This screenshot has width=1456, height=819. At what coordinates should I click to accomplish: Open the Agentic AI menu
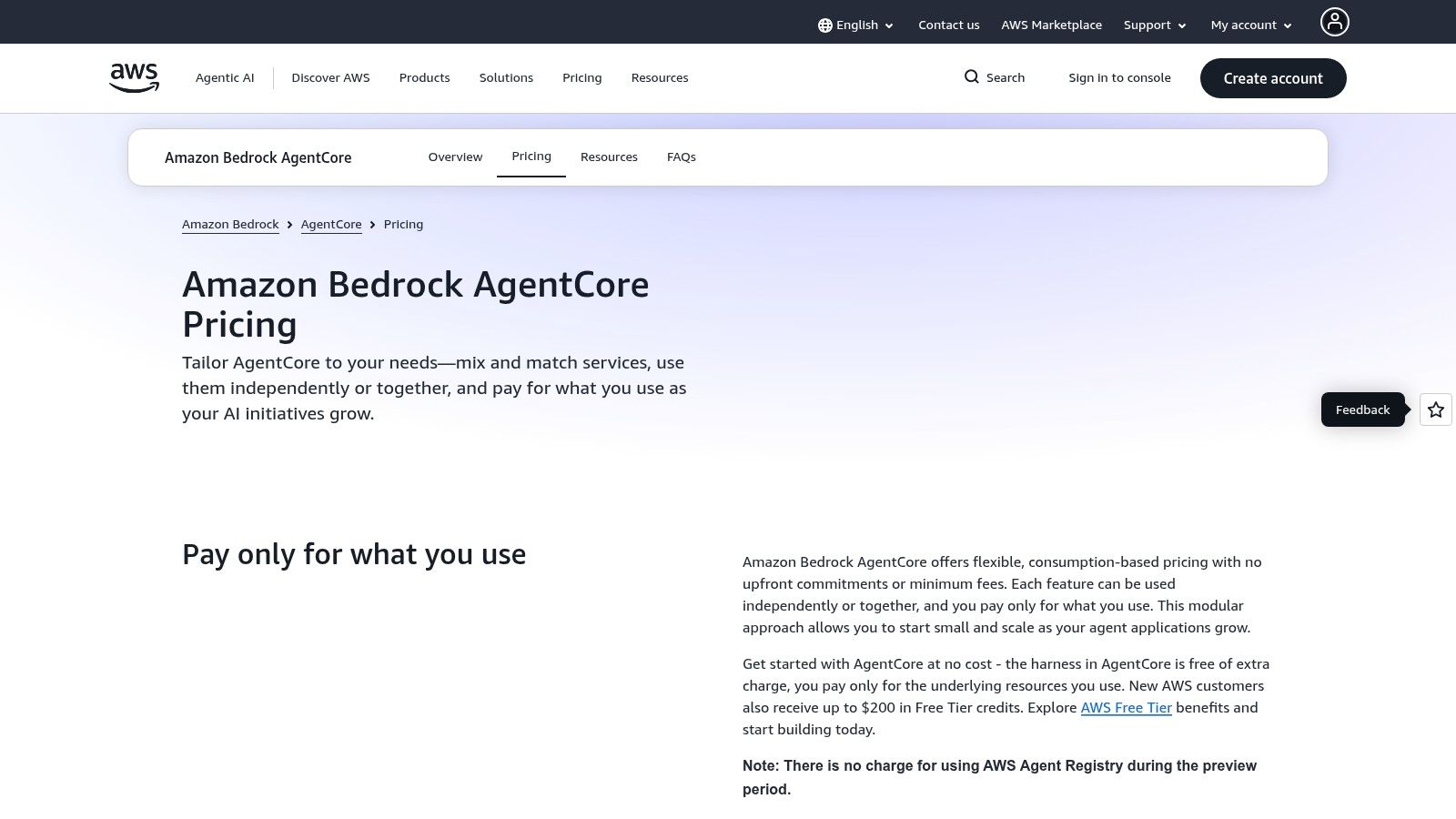click(225, 78)
